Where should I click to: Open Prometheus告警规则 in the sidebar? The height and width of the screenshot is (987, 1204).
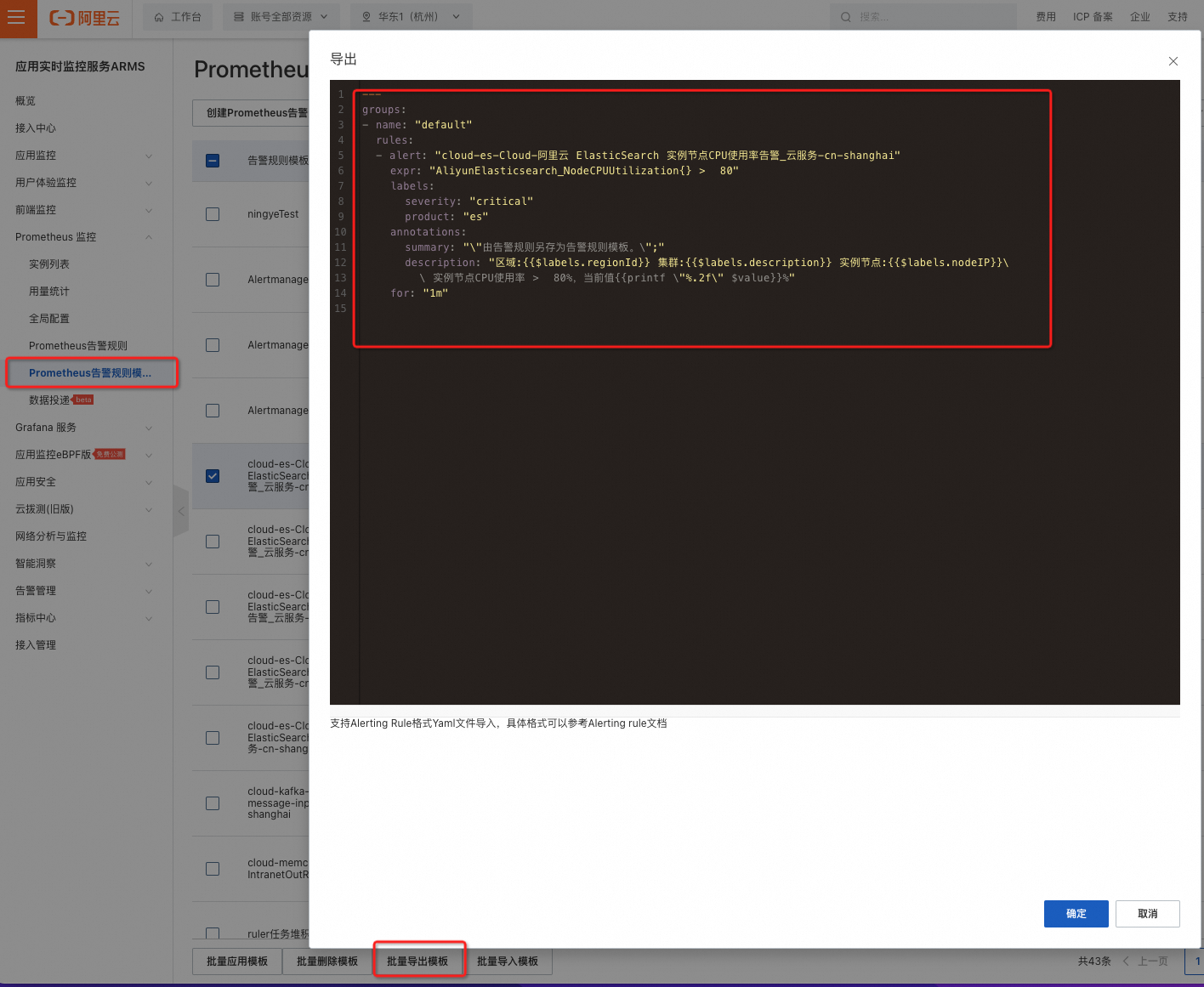click(x=78, y=346)
